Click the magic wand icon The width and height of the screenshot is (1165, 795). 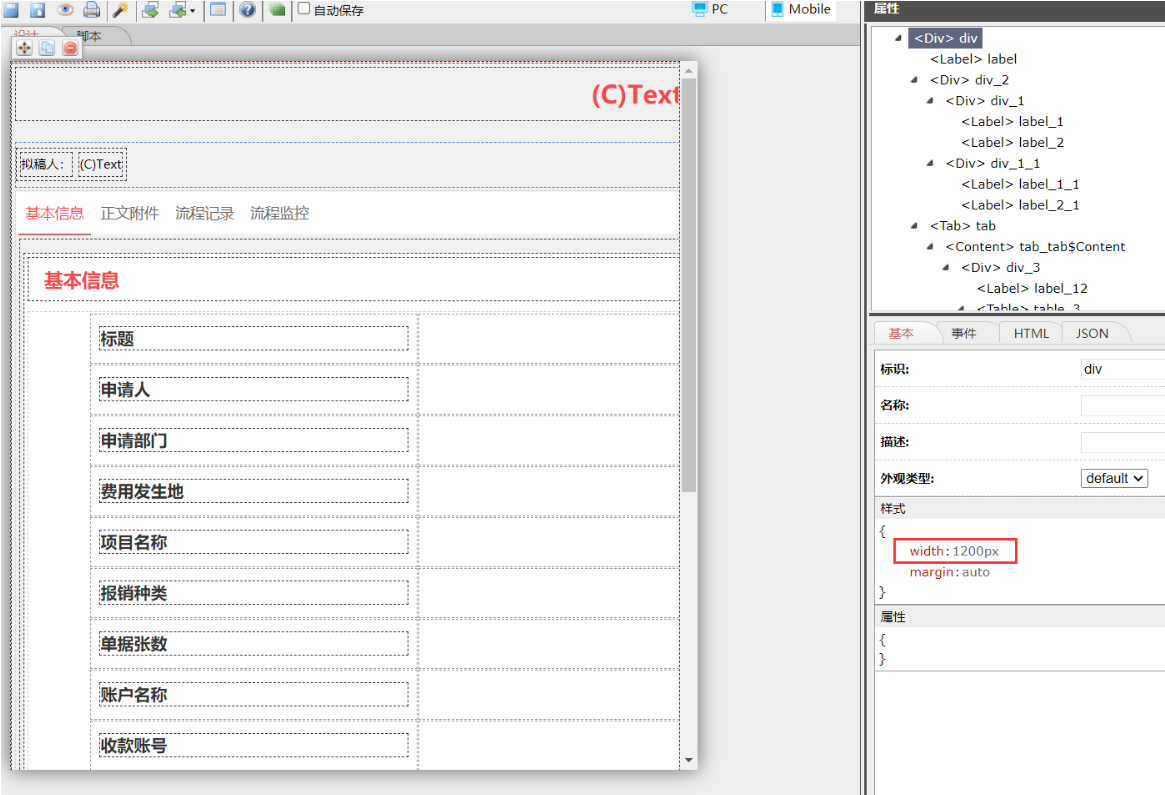(x=120, y=10)
